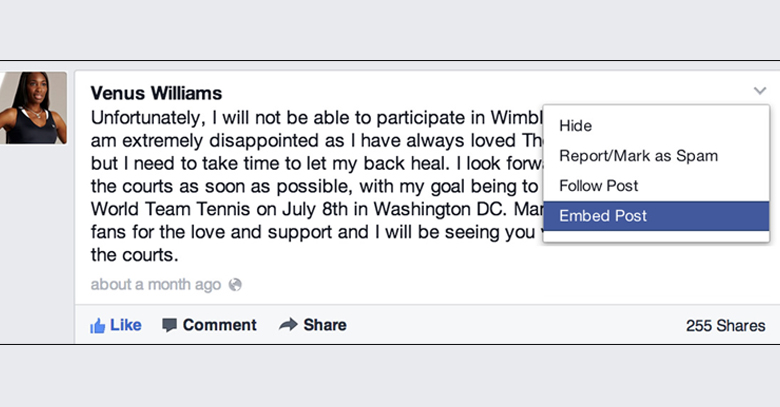Viewport: 780px width, 407px height.
Task: Click the post body text paragraph
Action: pos(316,186)
